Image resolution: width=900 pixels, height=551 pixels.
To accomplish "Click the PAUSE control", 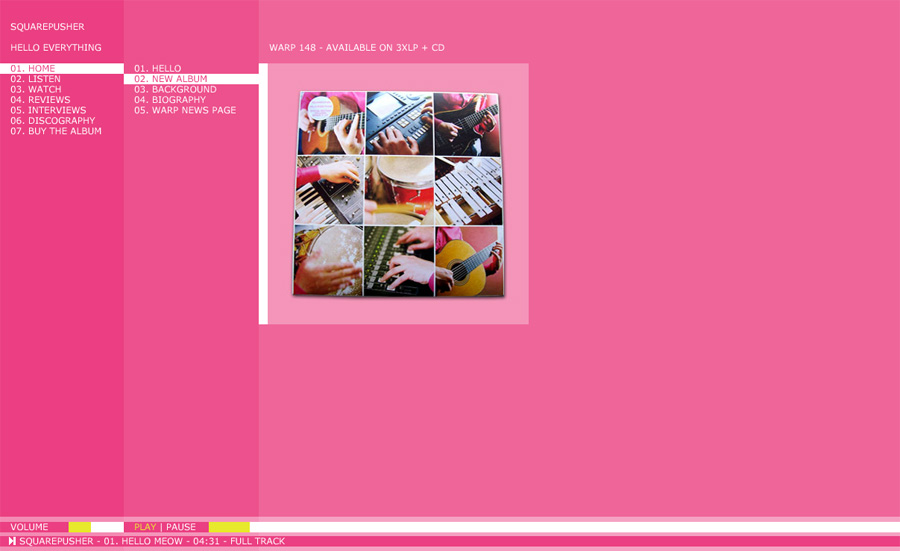I will (181, 527).
